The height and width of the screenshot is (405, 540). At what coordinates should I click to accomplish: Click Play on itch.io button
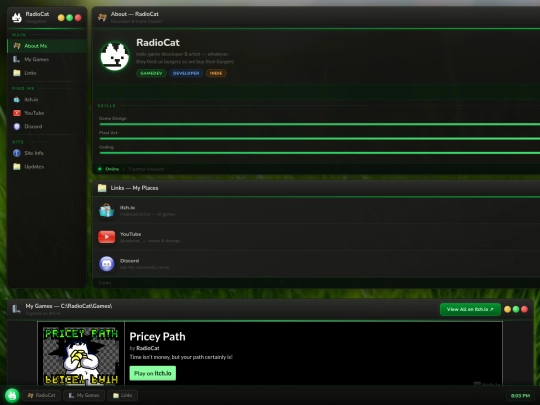click(153, 373)
